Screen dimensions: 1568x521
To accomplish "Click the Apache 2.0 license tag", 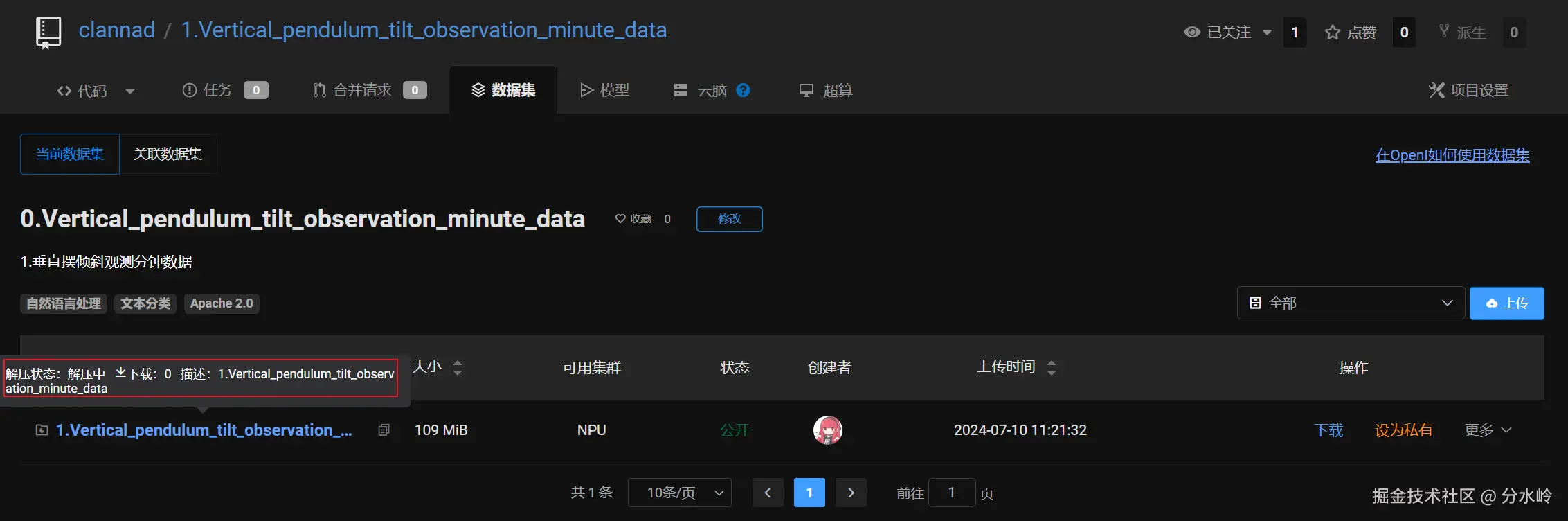I will tap(222, 303).
